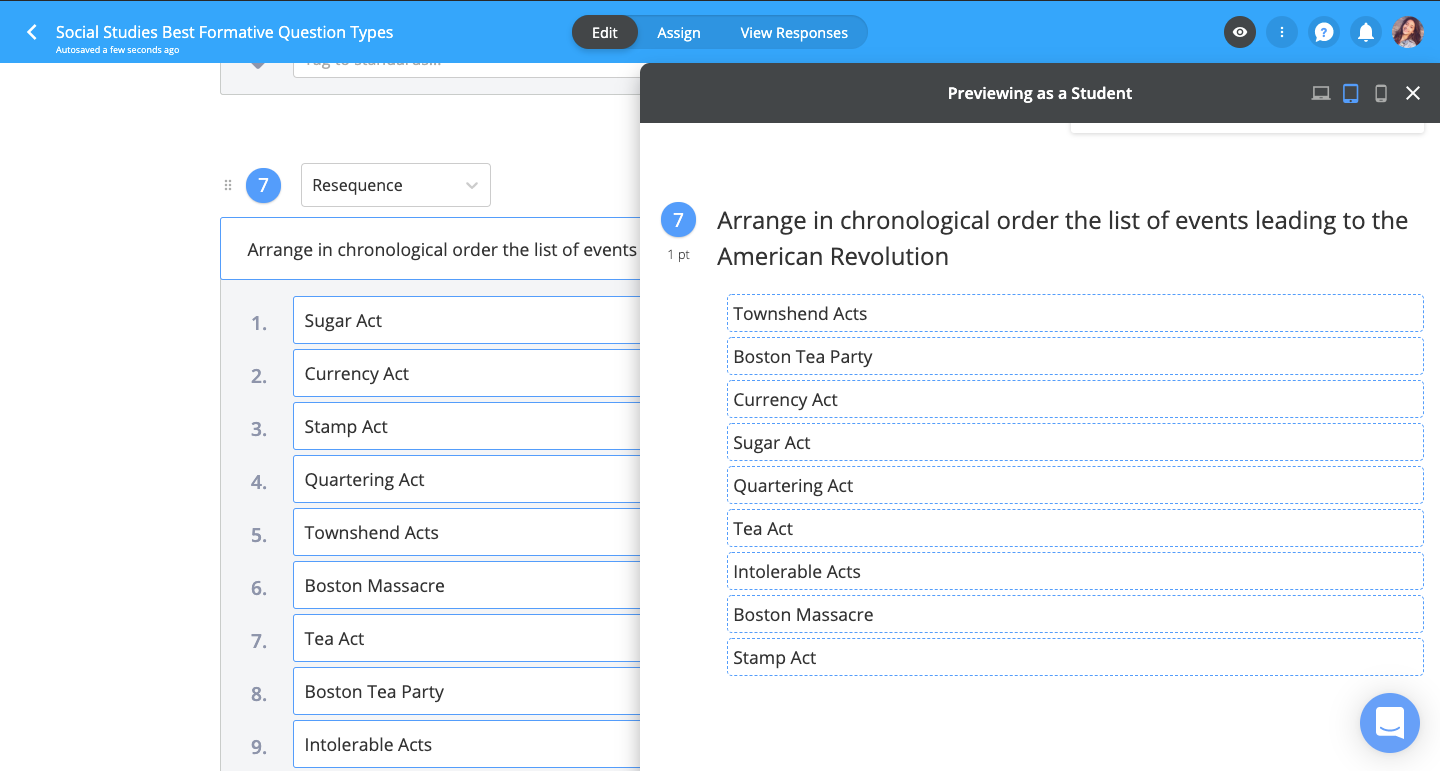Switch to the View Responses tab
The height and width of the screenshot is (771, 1440).
pos(793,32)
